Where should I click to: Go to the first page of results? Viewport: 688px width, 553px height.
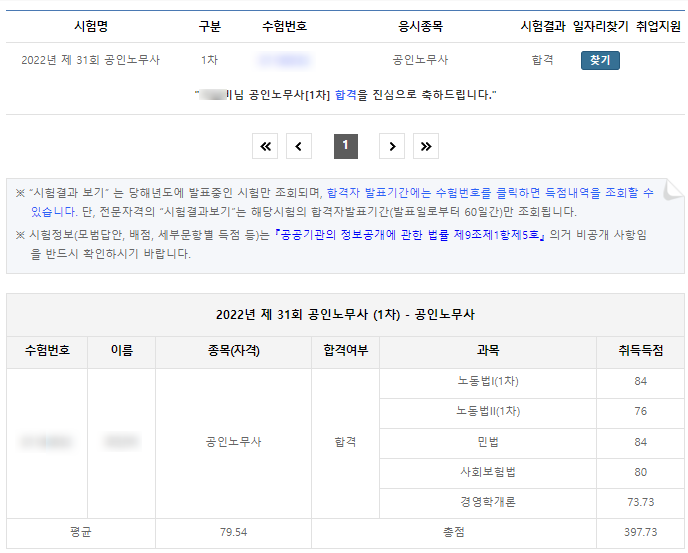tap(265, 146)
